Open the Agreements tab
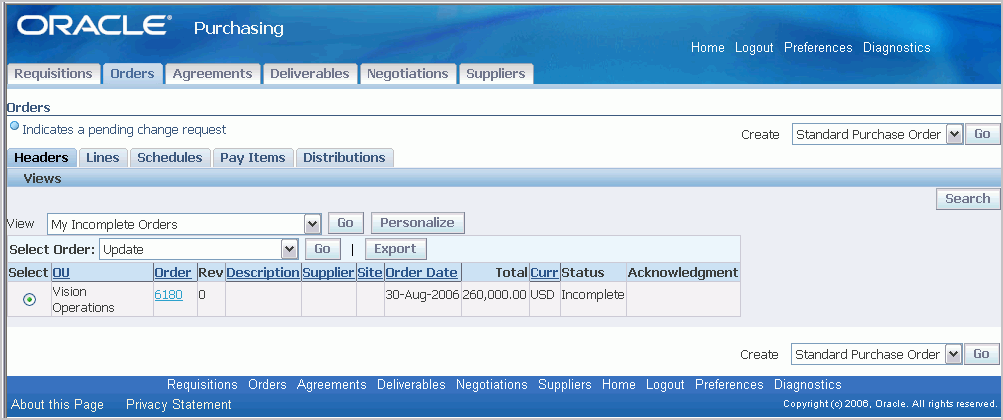 (212, 74)
